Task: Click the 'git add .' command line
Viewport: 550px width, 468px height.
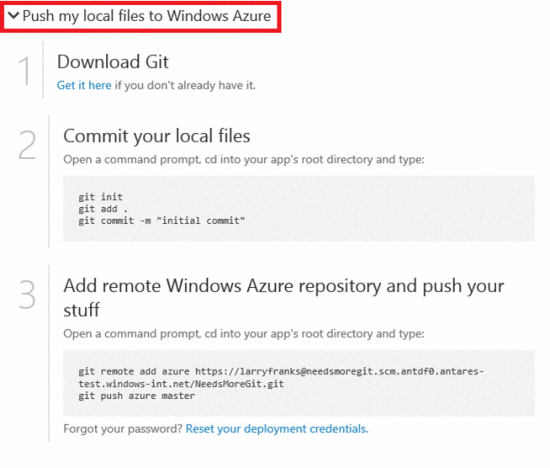Action: tap(103, 209)
